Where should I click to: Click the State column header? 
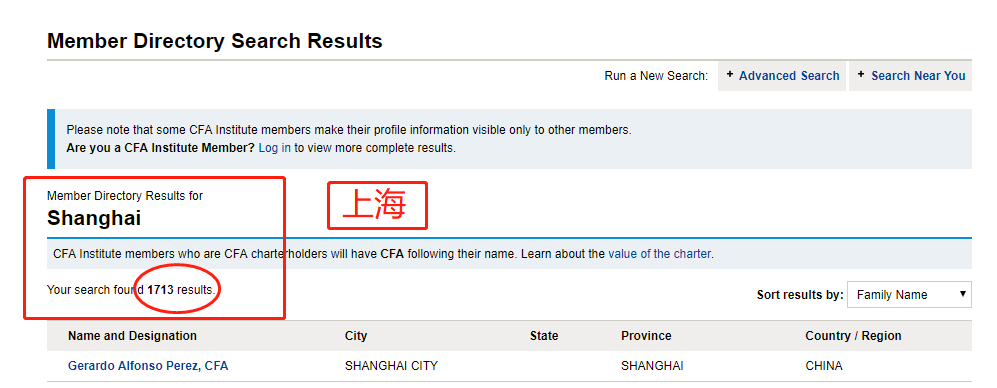click(544, 336)
